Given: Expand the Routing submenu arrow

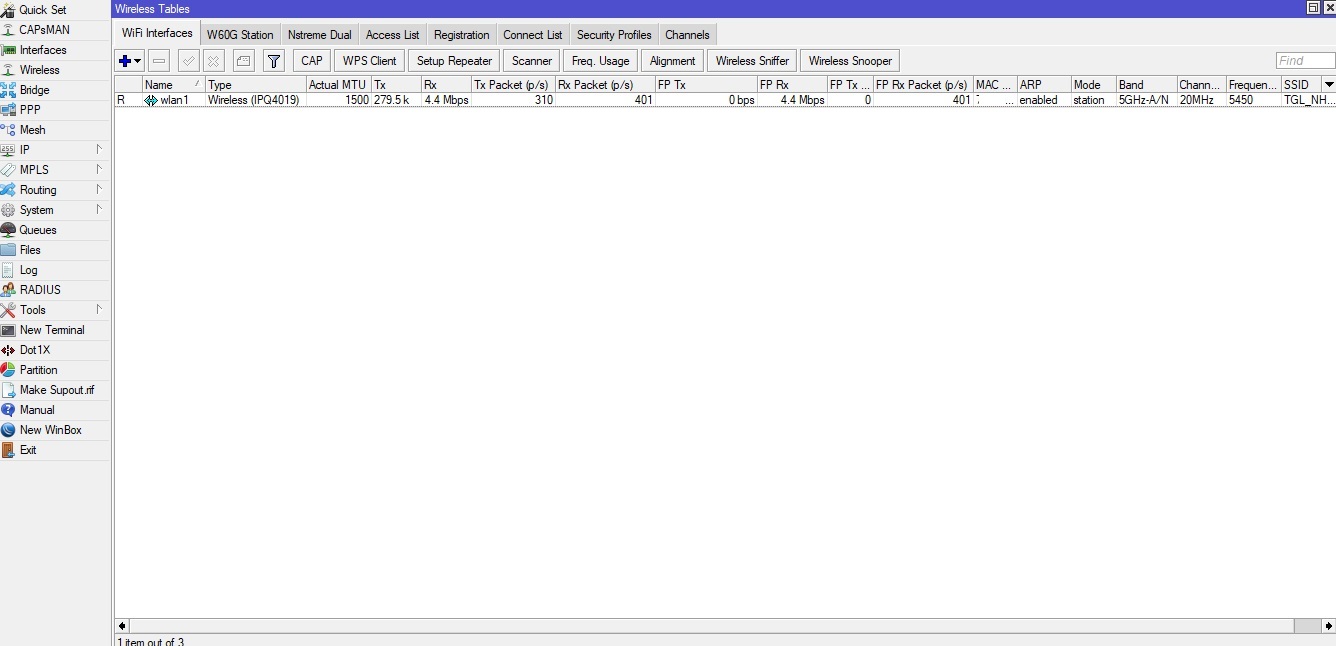Looking at the screenshot, I should [x=99, y=189].
